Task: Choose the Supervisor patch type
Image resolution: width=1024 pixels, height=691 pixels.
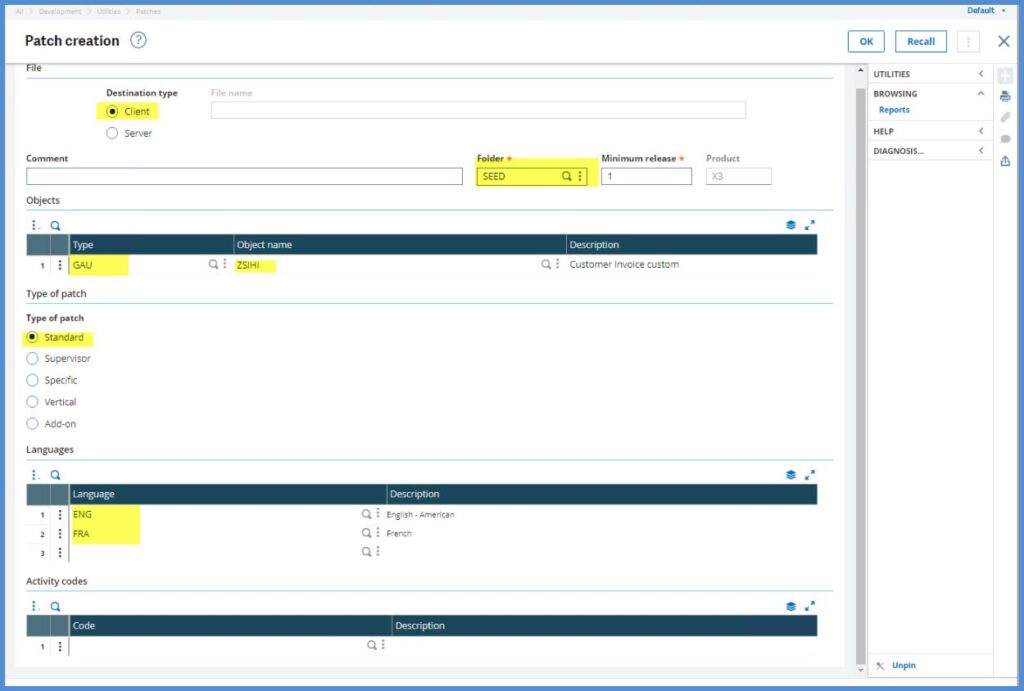Action: (32, 359)
